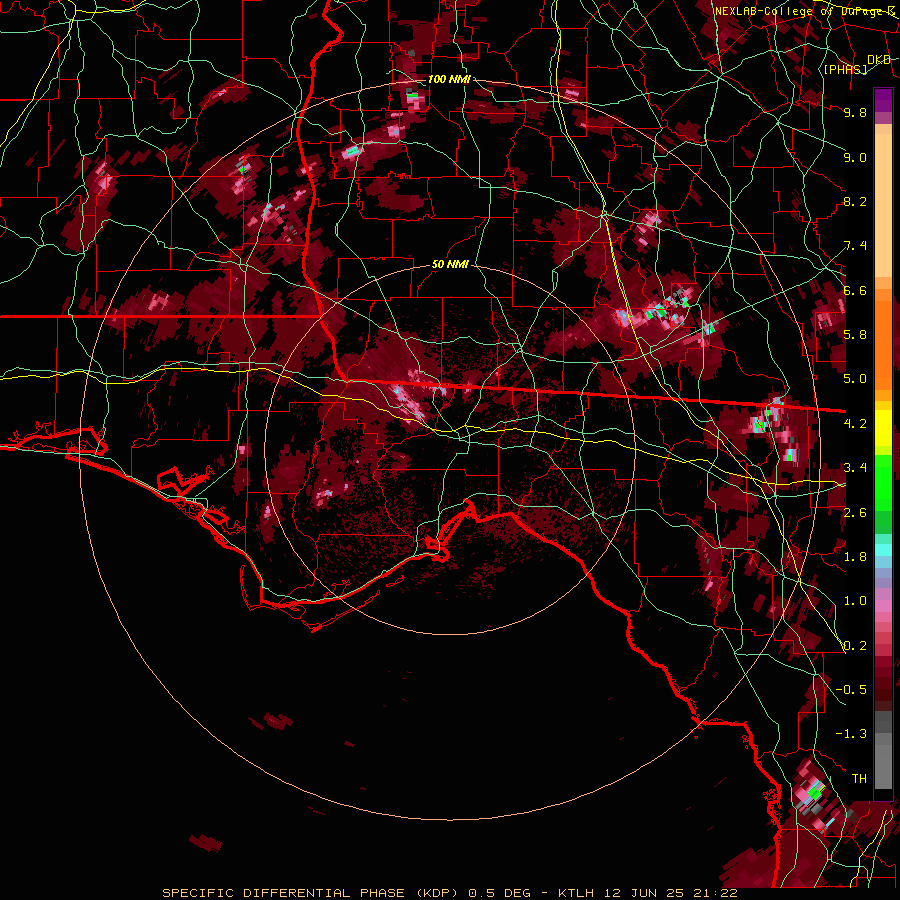The image size is (900, 900).
Task: Pick the purple band at the top of the color bar
Action: click(883, 100)
